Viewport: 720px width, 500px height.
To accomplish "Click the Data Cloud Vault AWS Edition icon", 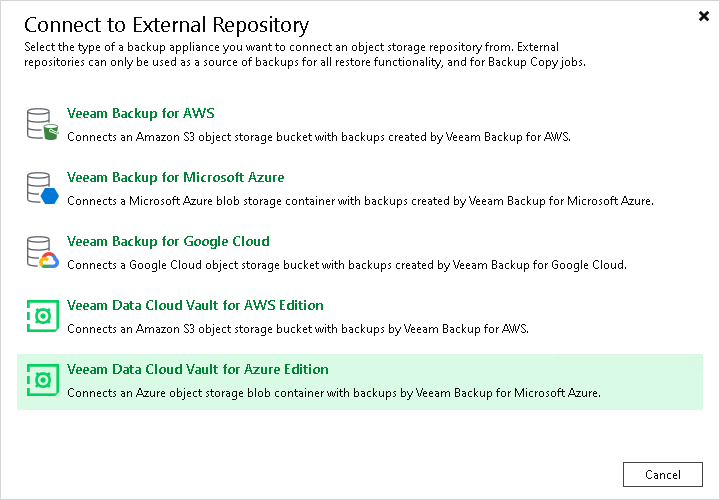I will click(42, 316).
